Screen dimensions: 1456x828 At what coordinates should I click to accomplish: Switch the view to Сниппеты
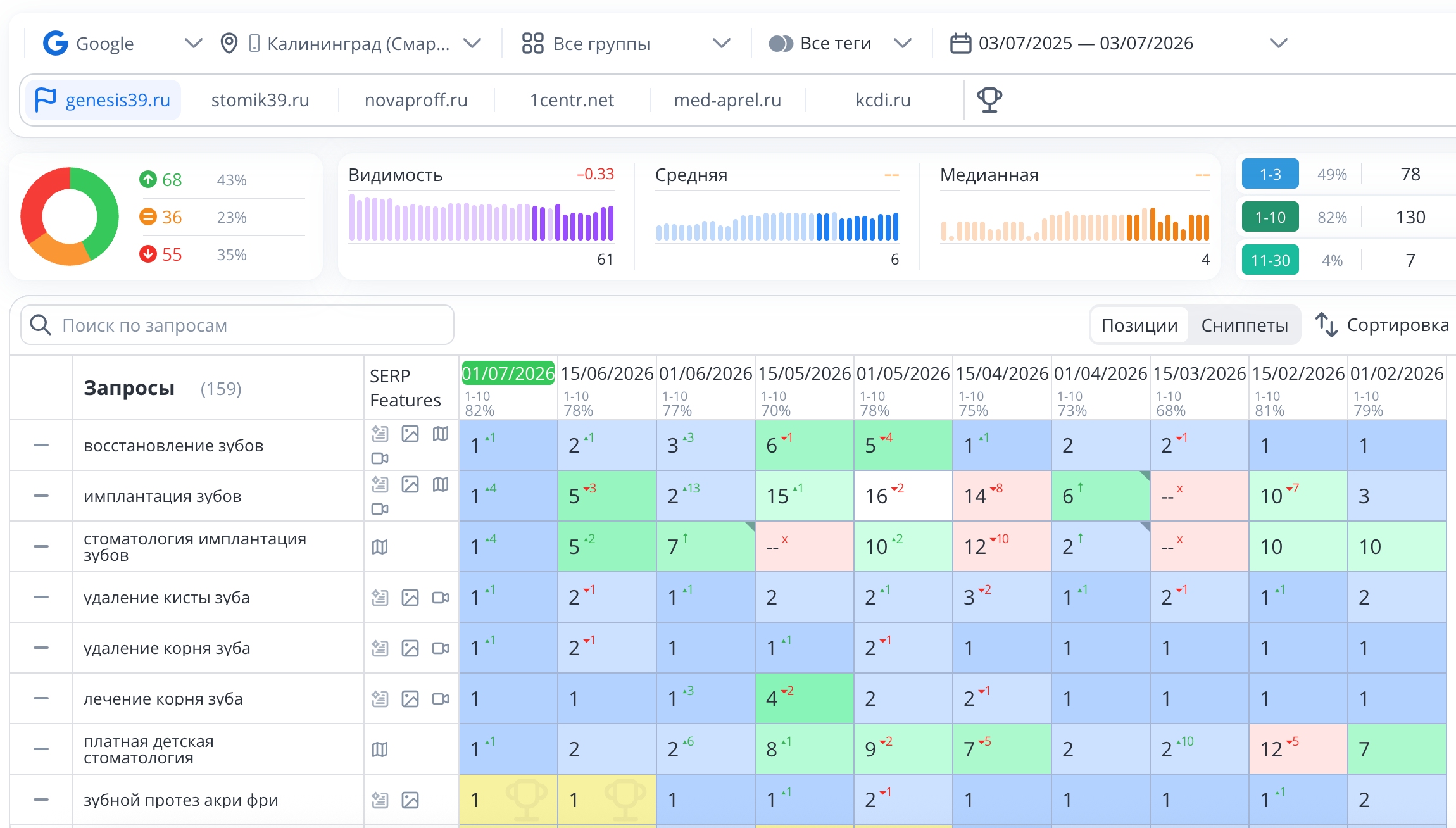1245,325
